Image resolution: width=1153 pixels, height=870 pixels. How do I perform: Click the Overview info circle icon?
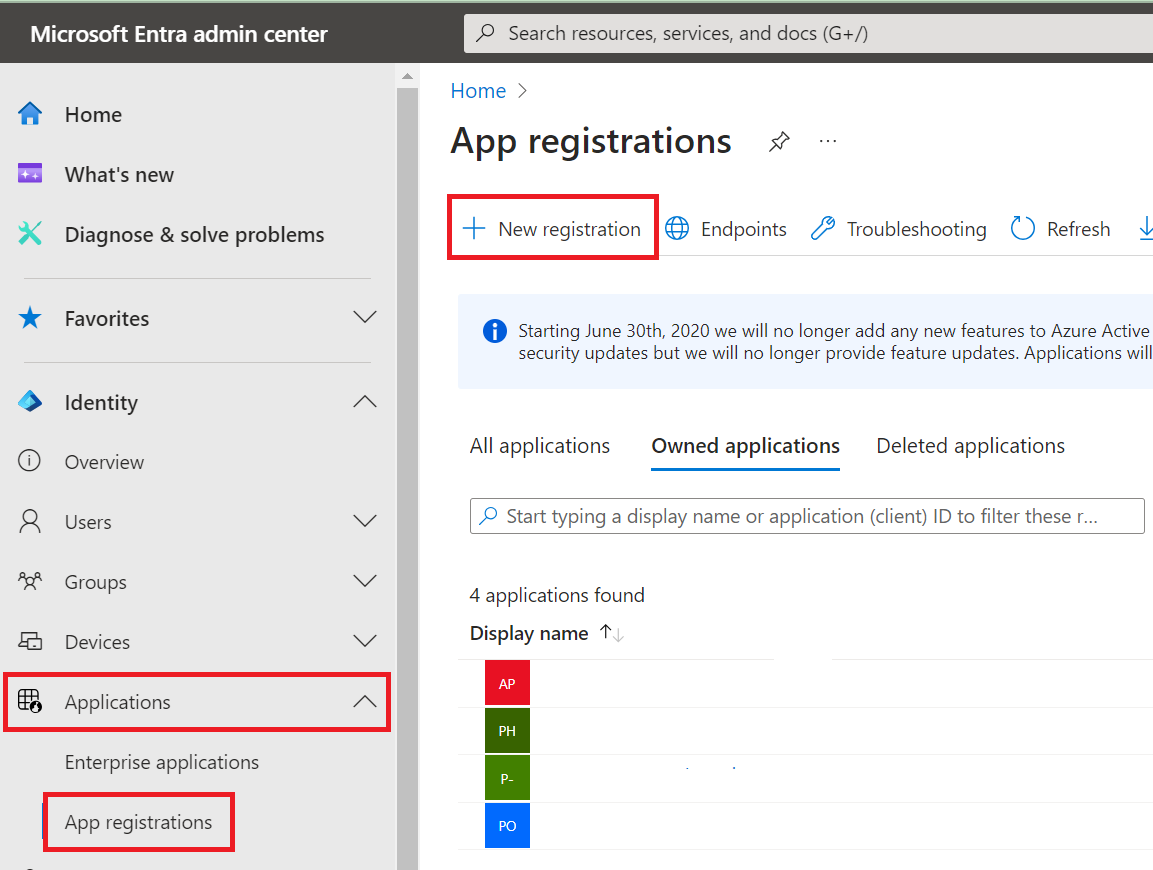click(29, 461)
